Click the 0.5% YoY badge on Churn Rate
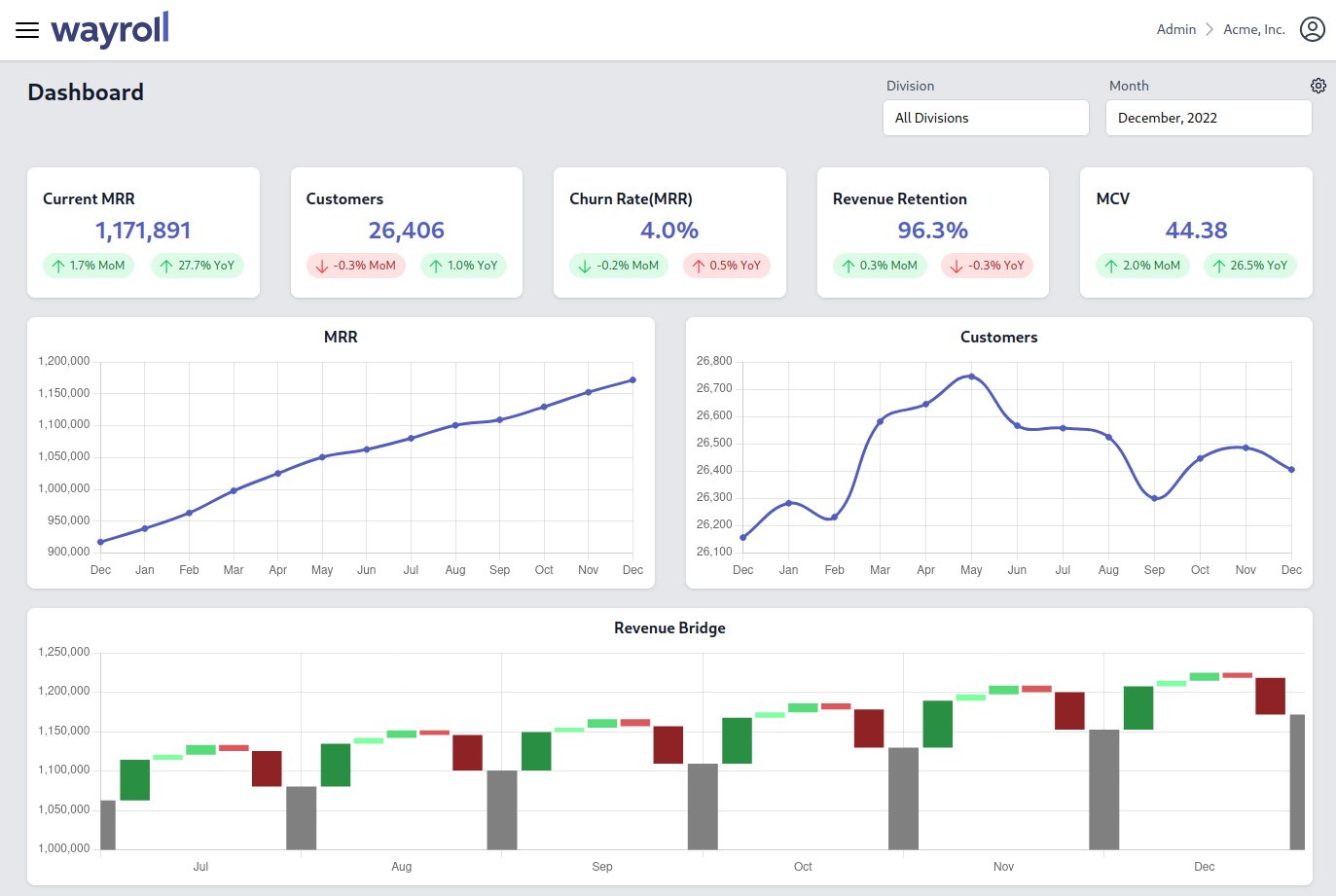The width and height of the screenshot is (1336, 896). (727, 265)
